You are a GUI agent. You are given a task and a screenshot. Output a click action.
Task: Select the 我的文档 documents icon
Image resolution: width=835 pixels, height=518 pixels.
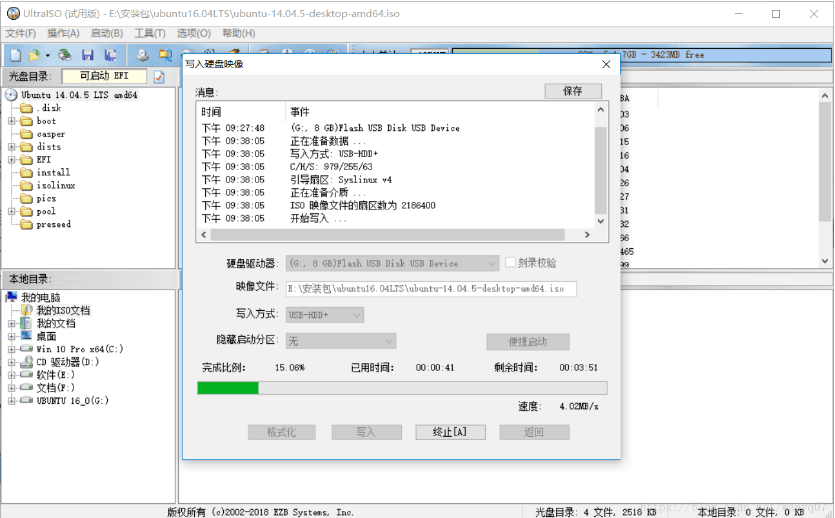[x=26, y=323]
